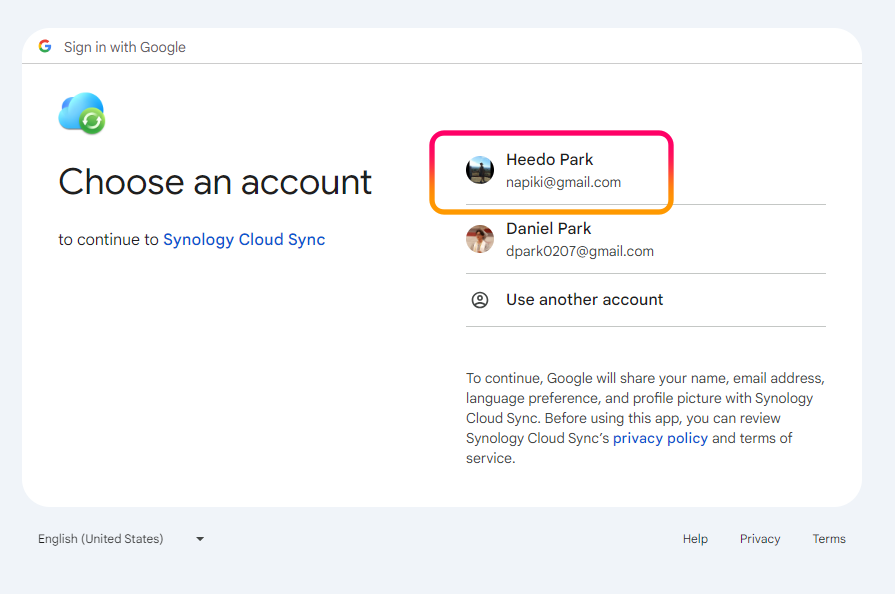895x594 pixels.
Task: Open the language dropdown English (United States)
Action: click(121, 539)
